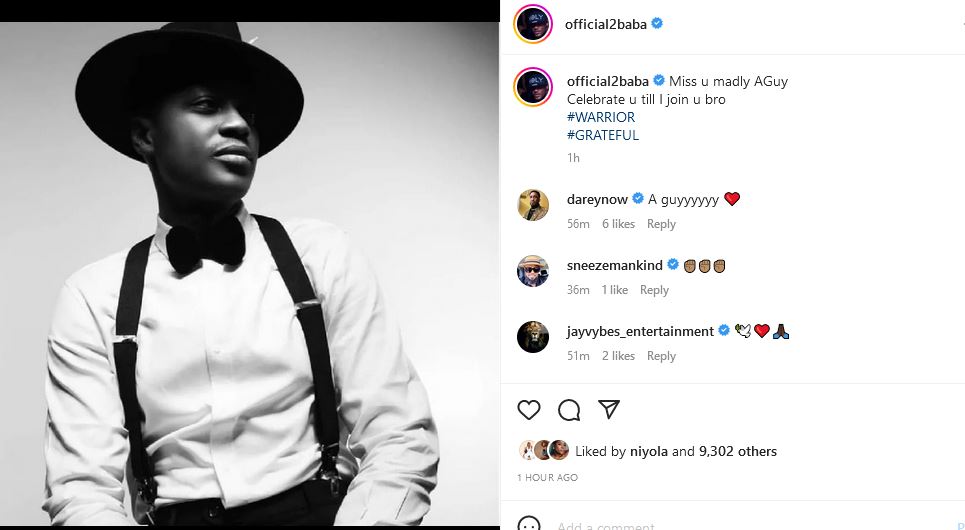Viewport: 965px width, 530px height.
Task: View the 2 likes on jayvybes_entertainment's comment
Action: pos(618,356)
